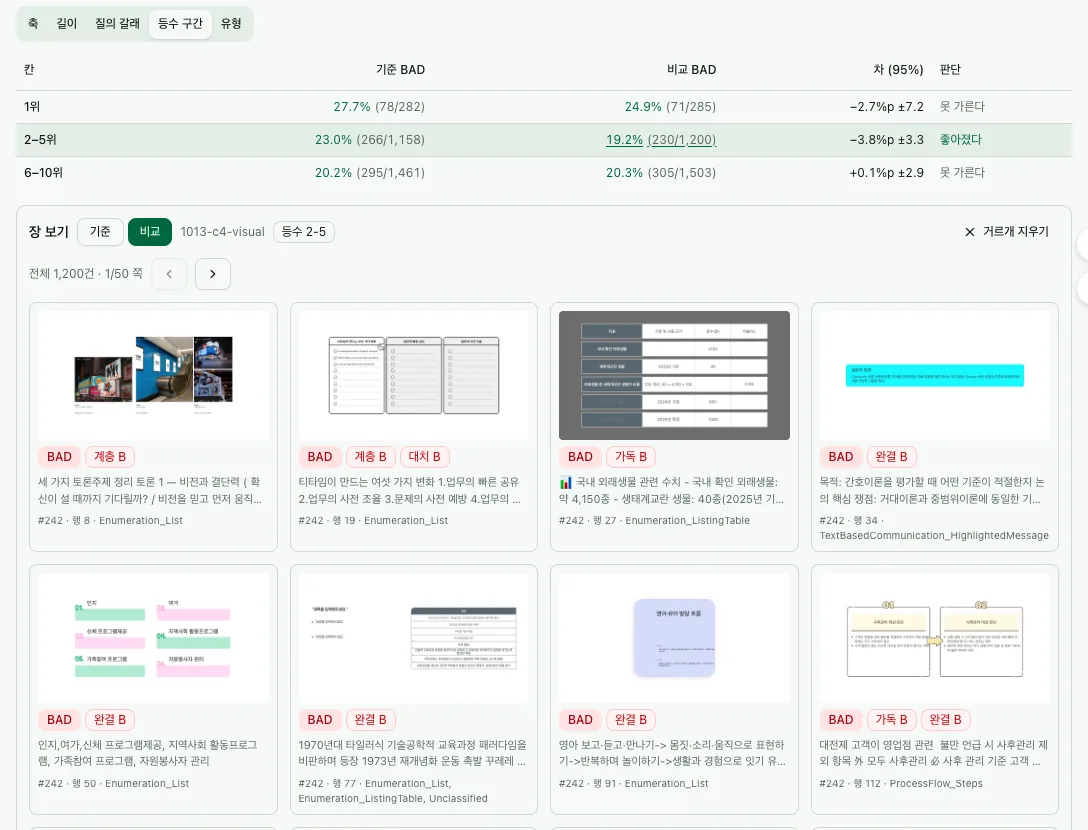Open the 행 8 card thumbnail with photos

[x=153, y=375]
